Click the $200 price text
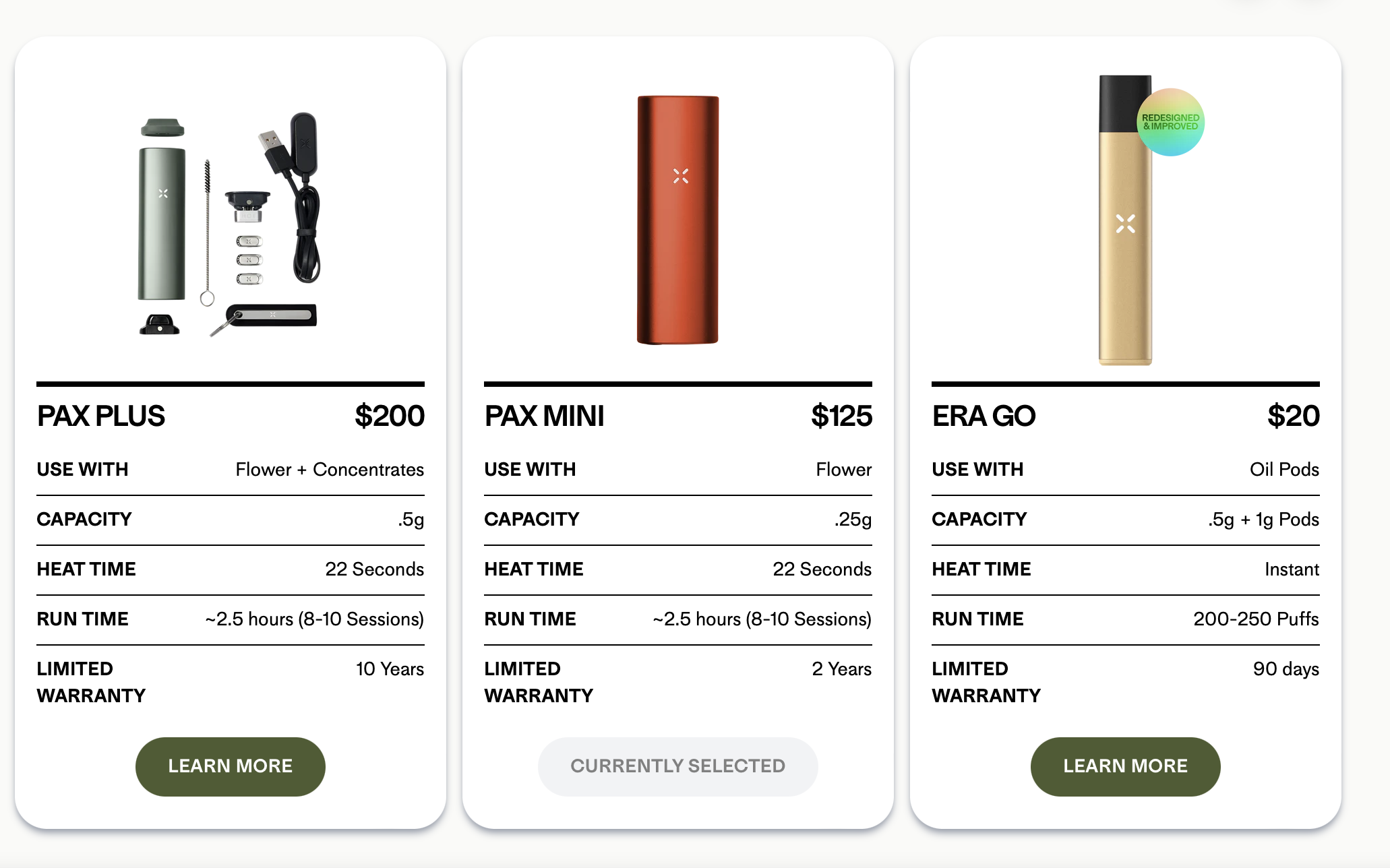Image resolution: width=1390 pixels, height=868 pixels. click(x=390, y=416)
